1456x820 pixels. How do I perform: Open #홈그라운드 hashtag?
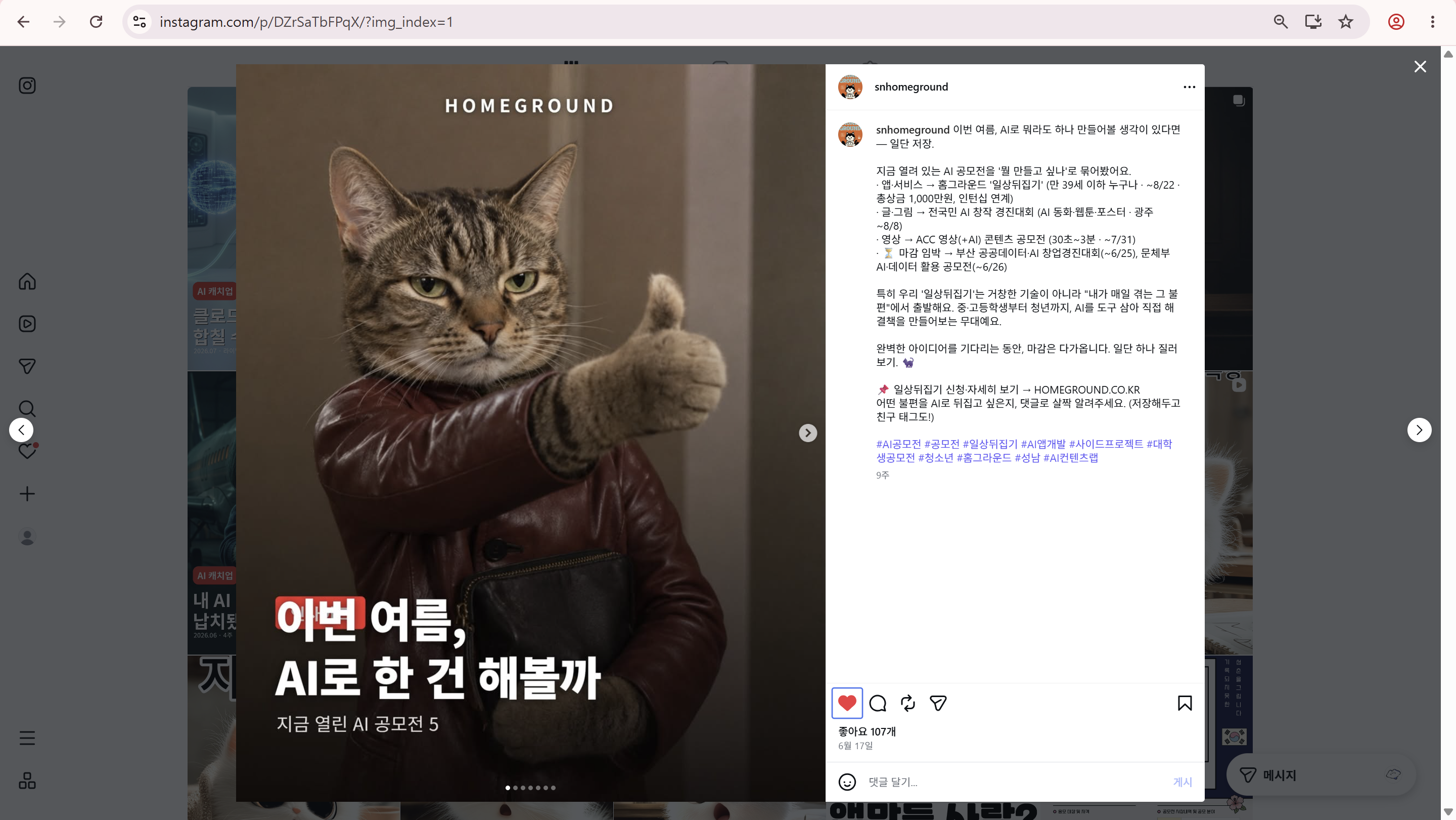point(983,457)
